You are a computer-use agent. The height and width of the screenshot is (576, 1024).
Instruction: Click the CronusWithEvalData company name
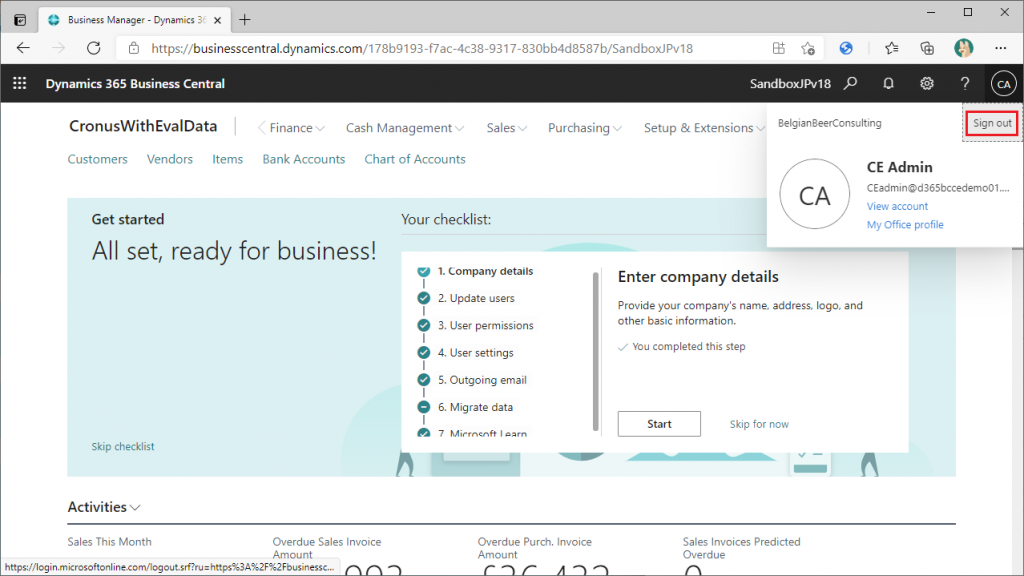point(143,126)
